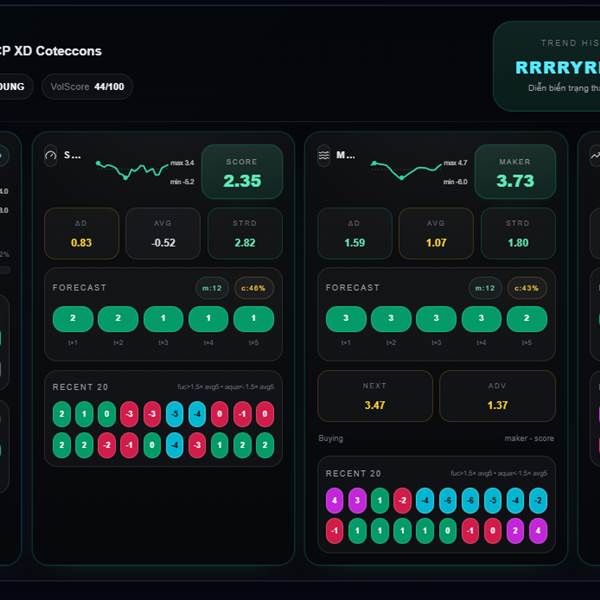Click the AVG -0.52 tile
600x600 pixels.
[163, 233]
